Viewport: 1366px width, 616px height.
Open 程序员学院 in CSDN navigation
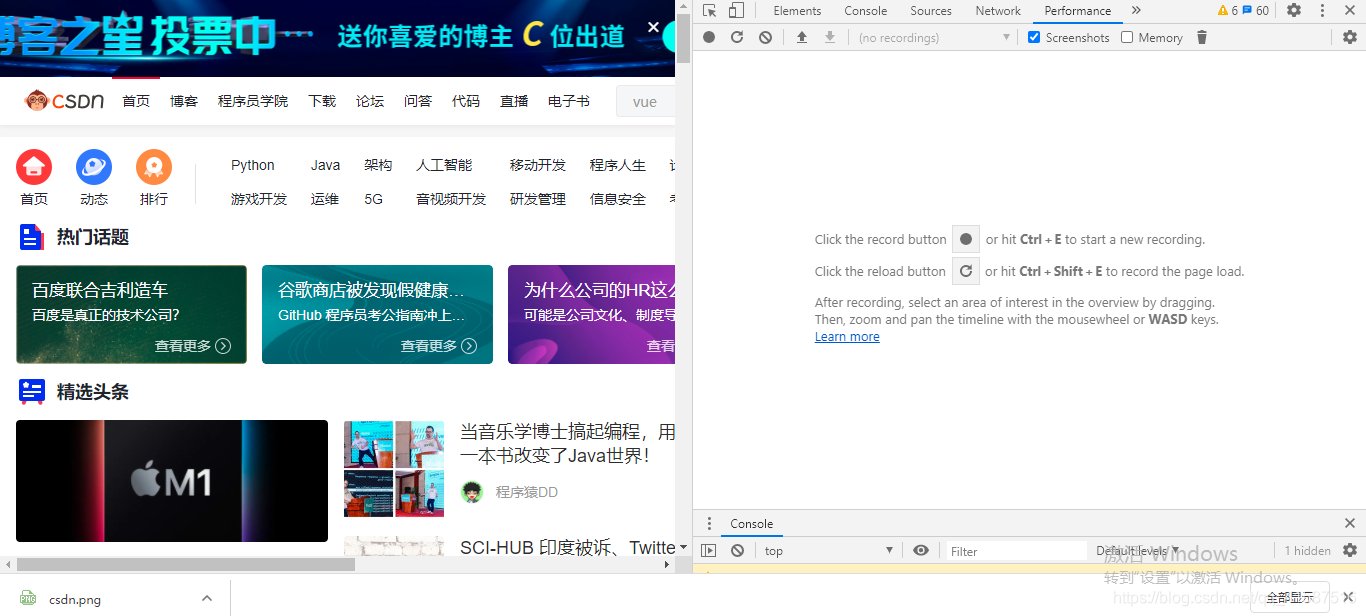click(x=253, y=101)
